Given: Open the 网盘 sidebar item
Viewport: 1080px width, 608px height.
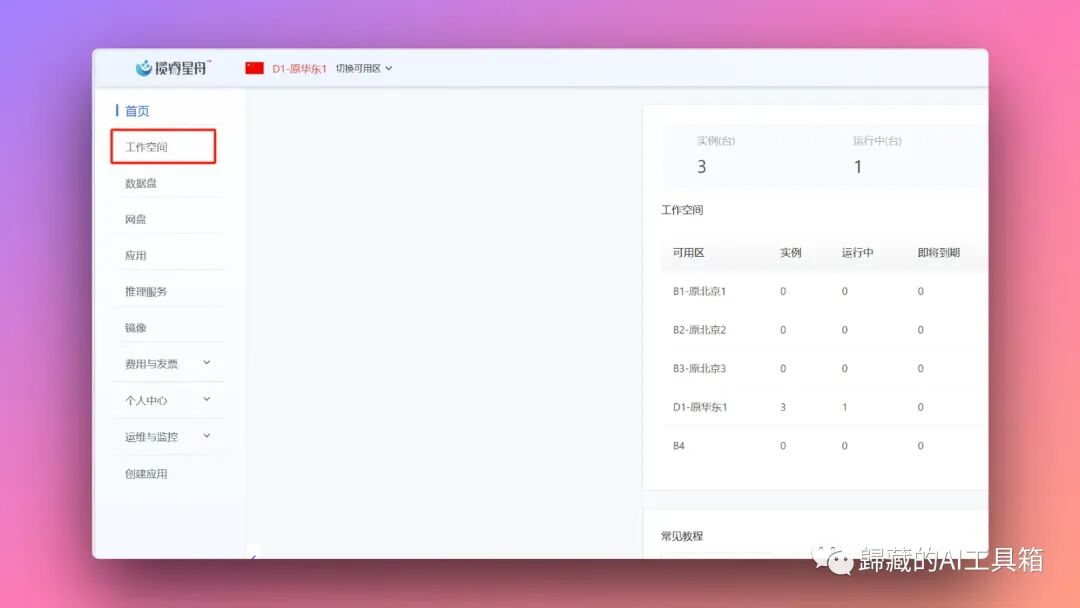Looking at the screenshot, I should (x=136, y=219).
